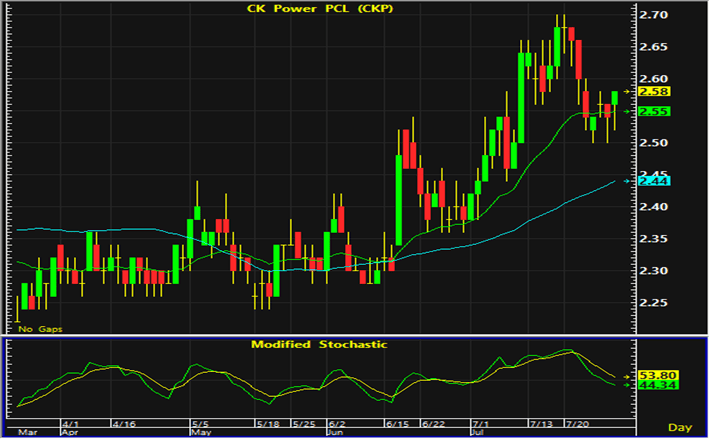Click the 2.35 price axis value
Viewport: 710px width, 439px height.
click(x=653, y=239)
